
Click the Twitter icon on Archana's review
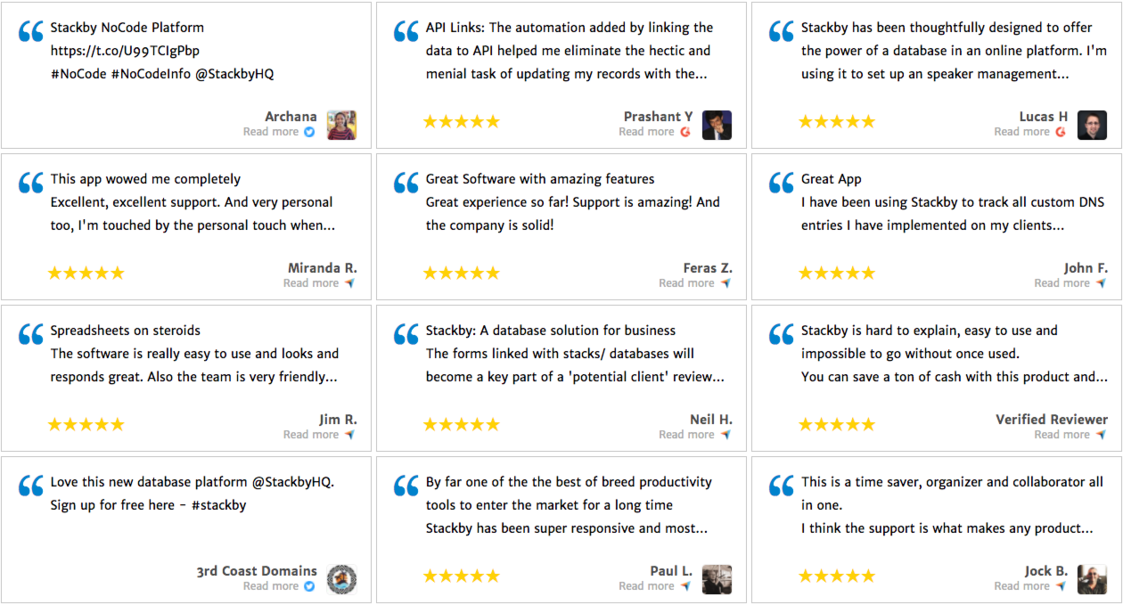pos(309,132)
